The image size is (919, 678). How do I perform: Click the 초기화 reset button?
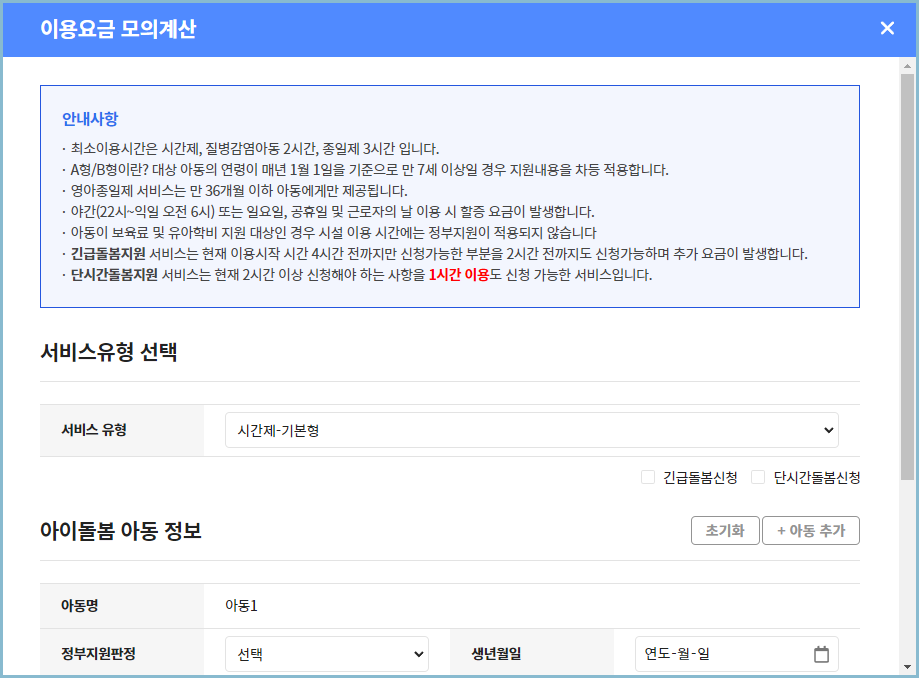coord(724,530)
